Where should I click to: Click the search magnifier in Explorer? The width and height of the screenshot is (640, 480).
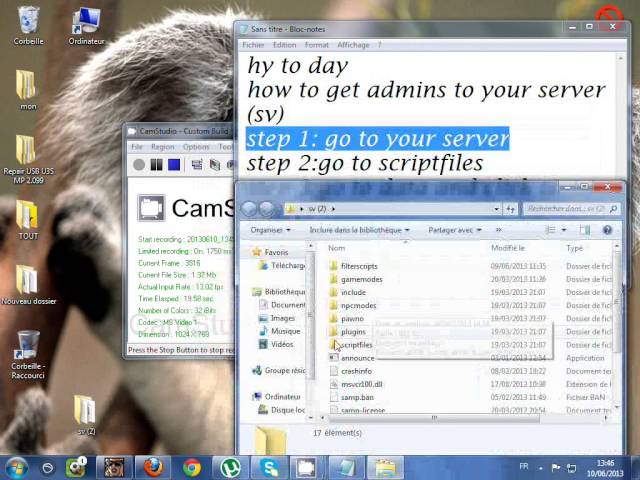pos(613,209)
